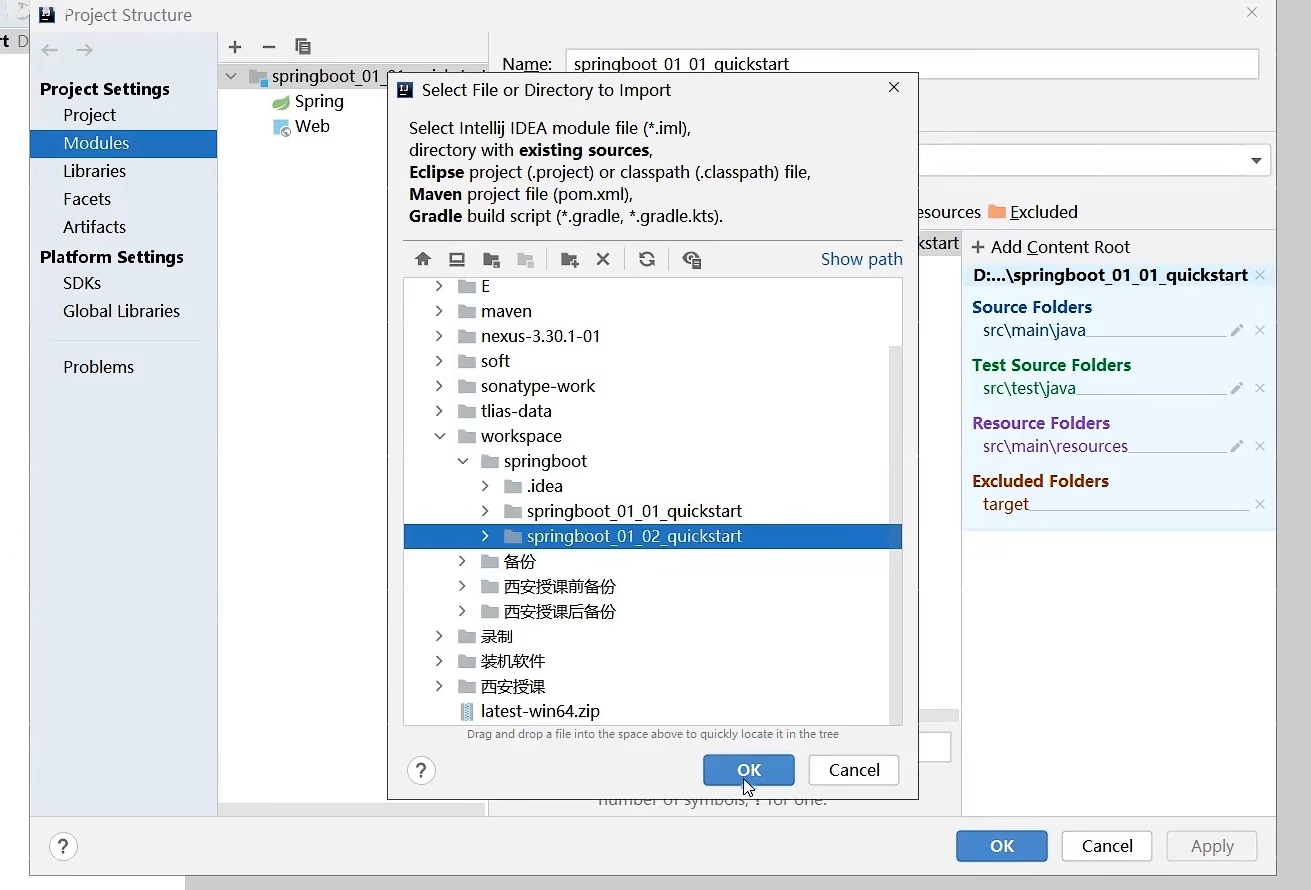
Task: Collapse the springboot folder
Action: point(462,461)
